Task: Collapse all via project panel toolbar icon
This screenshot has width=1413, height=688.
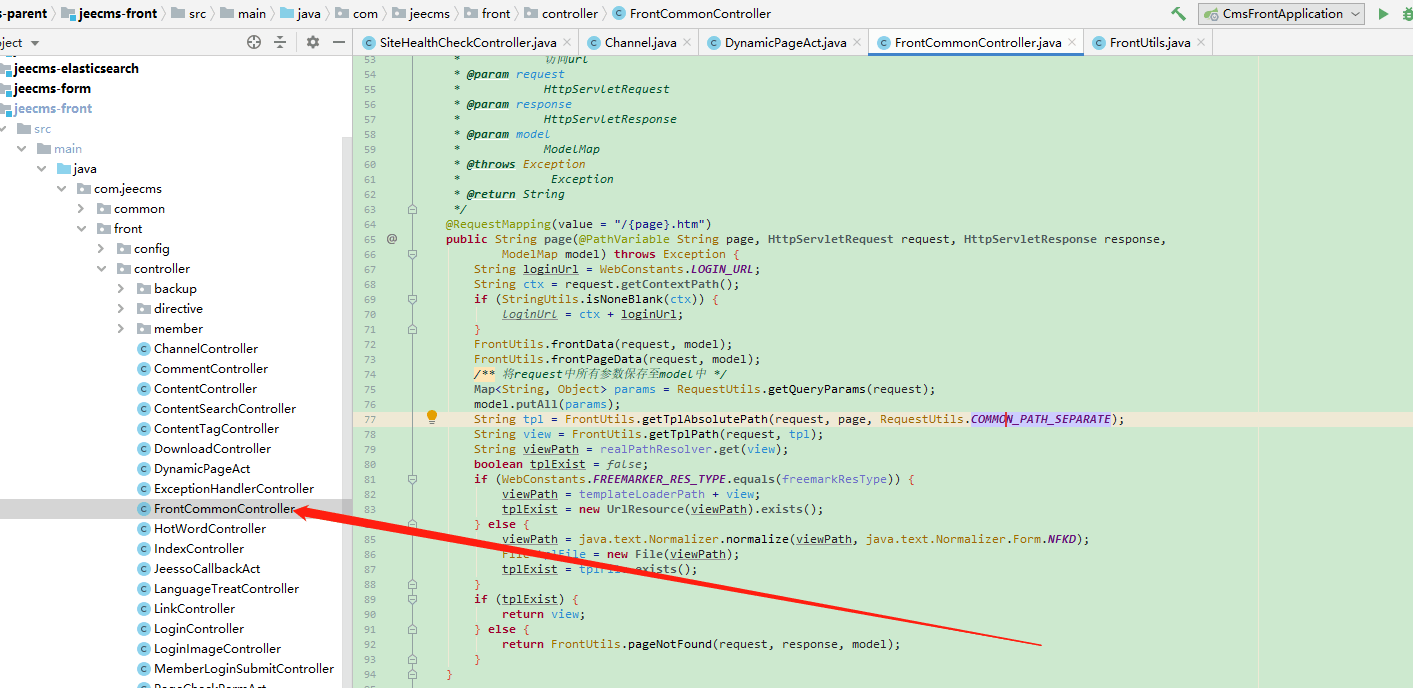Action: [280, 42]
